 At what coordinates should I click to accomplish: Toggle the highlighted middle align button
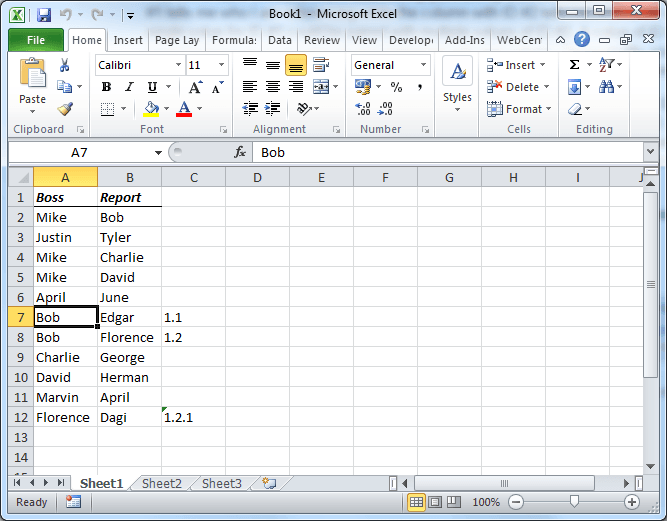[x=295, y=65]
